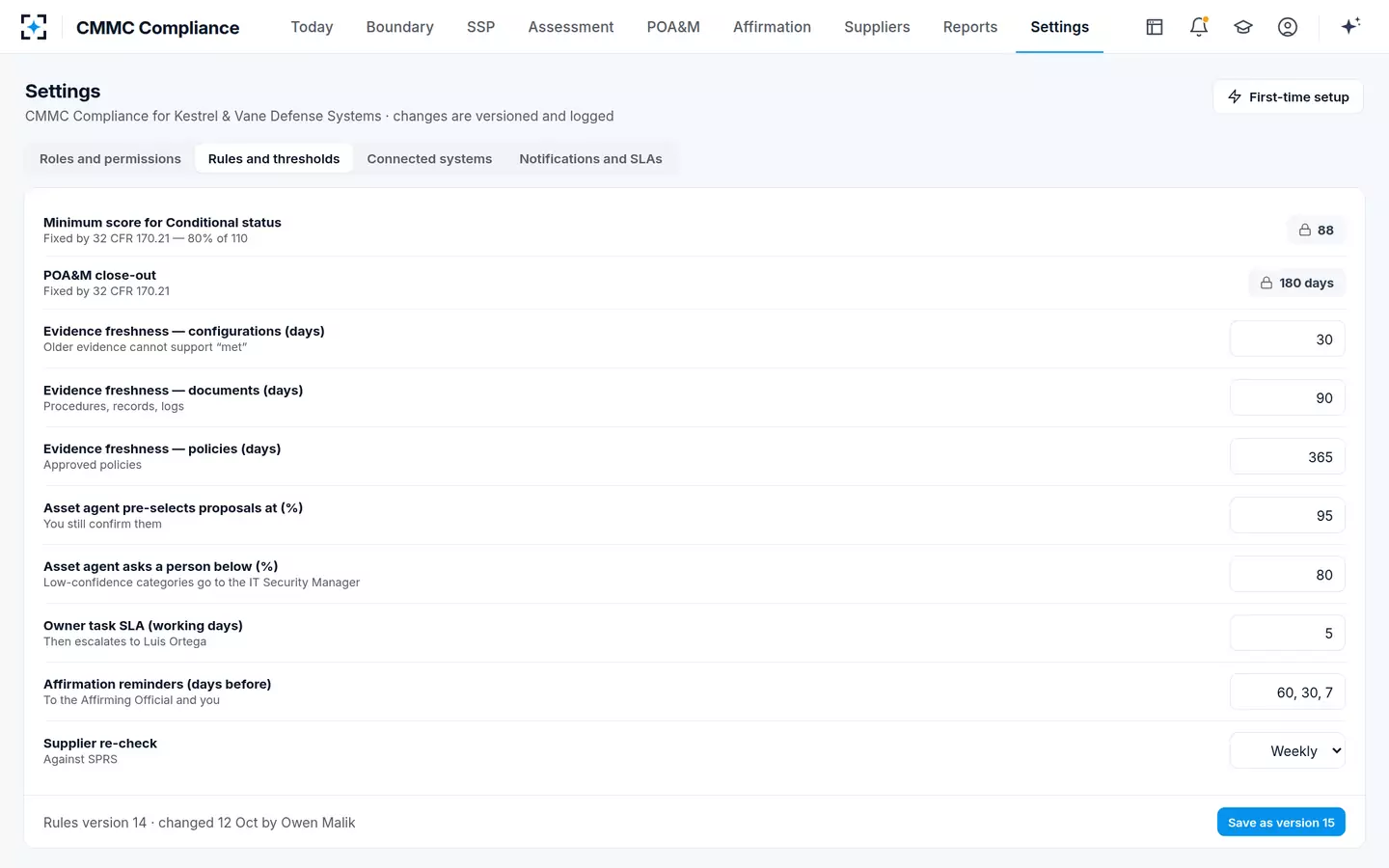Switch to Roles and permissions

tap(110, 159)
